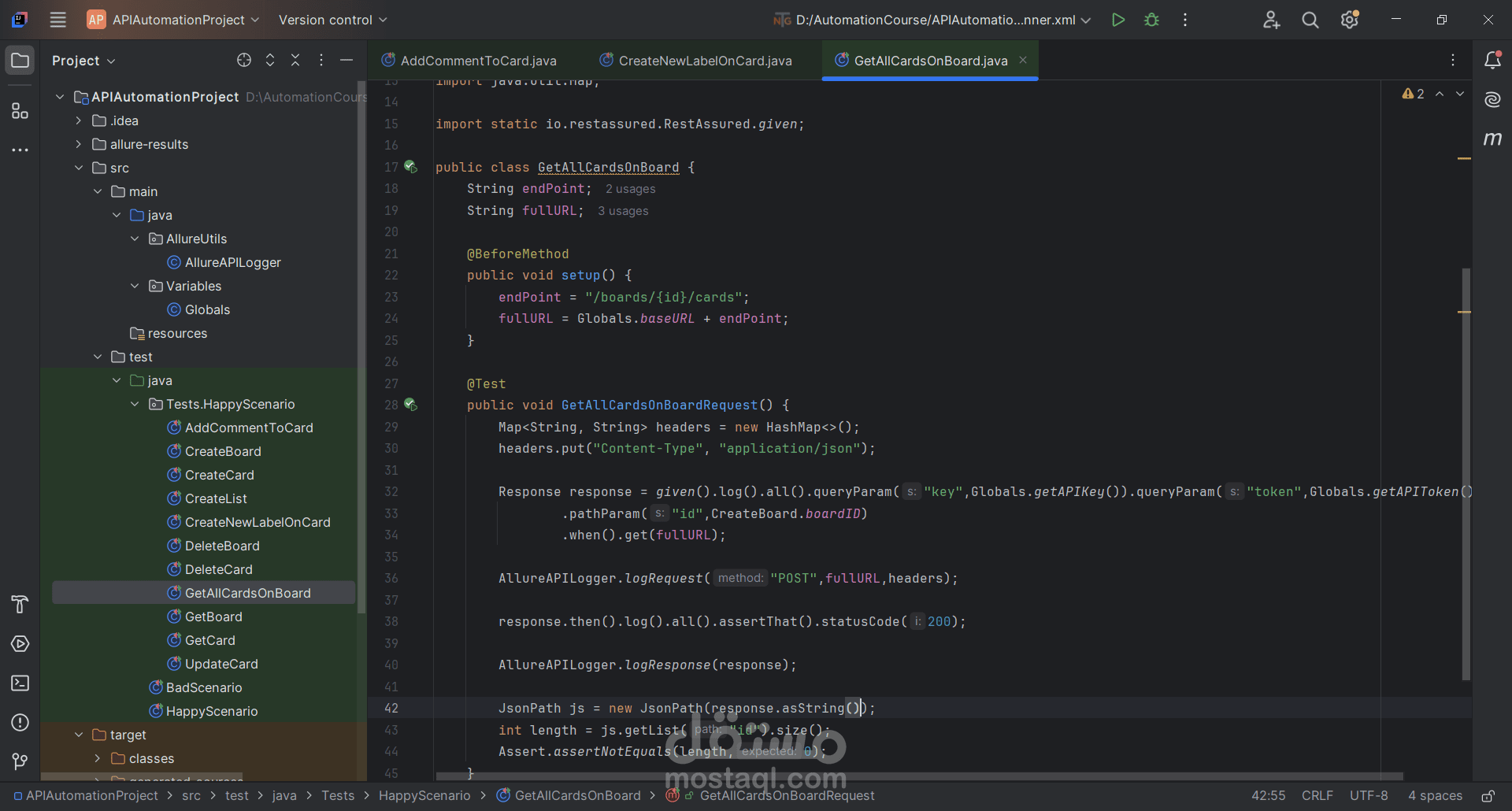Image resolution: width=1512 pixels, height=811 pixels.
Task: Open run configuration selector dropdown
Action: click(932, 20)
